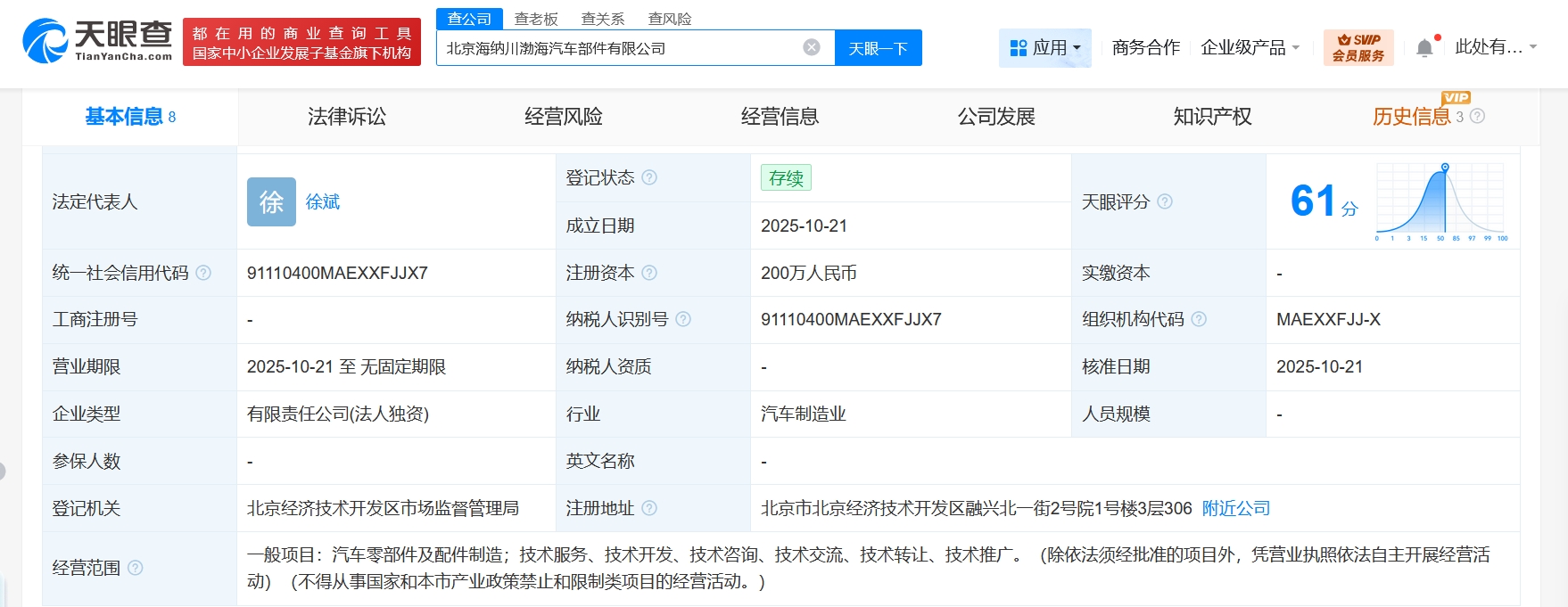The height and width of the screenshot is (607, 1568).
Task: Clear the search box text
Action: click(x=811, y=48)
